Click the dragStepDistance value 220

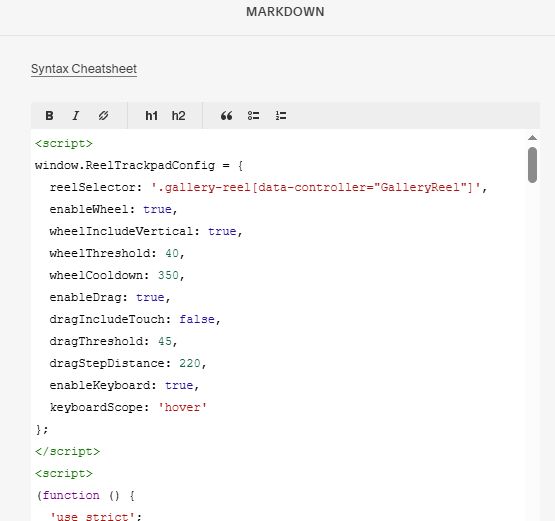[190, 363]
